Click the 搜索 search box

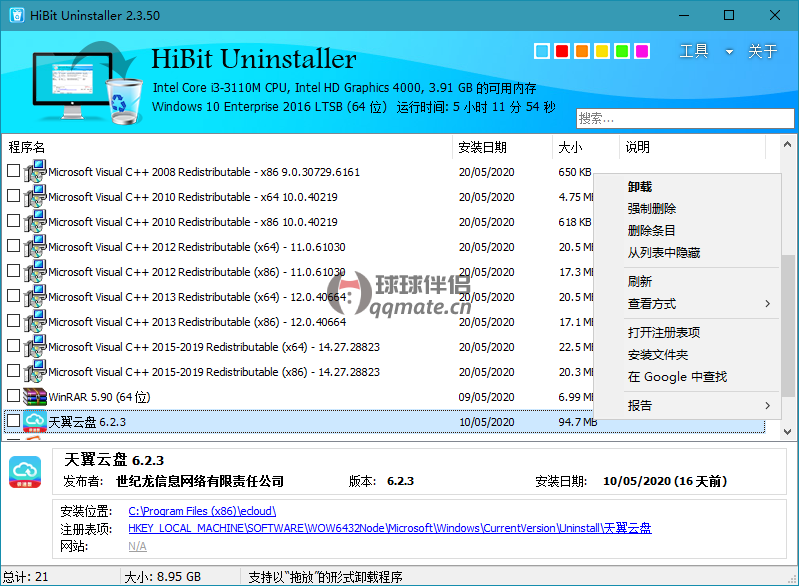tap(680, 118)
